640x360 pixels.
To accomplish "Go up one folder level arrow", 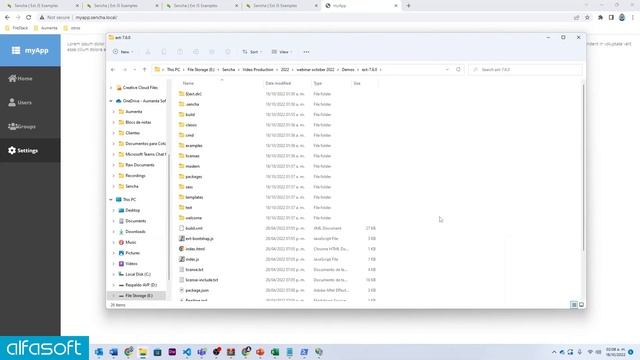I will [144, 70].
